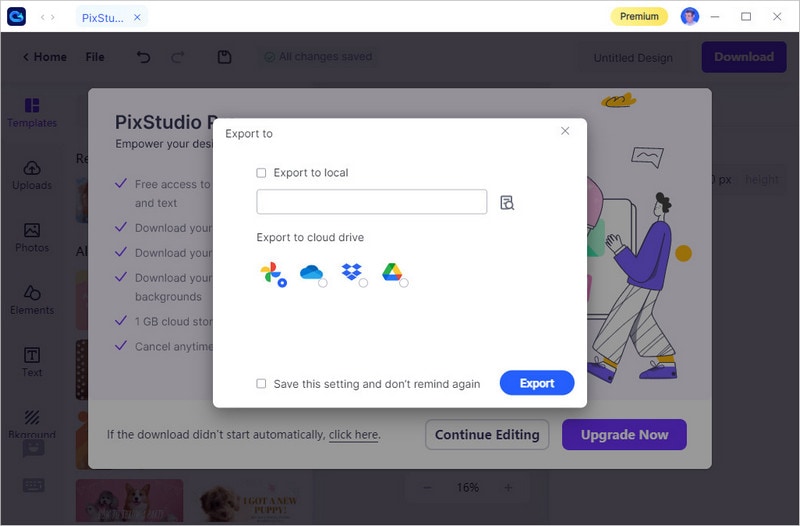Click the save disk icon
Image resolution: width=800 pixels, height=526 pixels.
[224, 57]
